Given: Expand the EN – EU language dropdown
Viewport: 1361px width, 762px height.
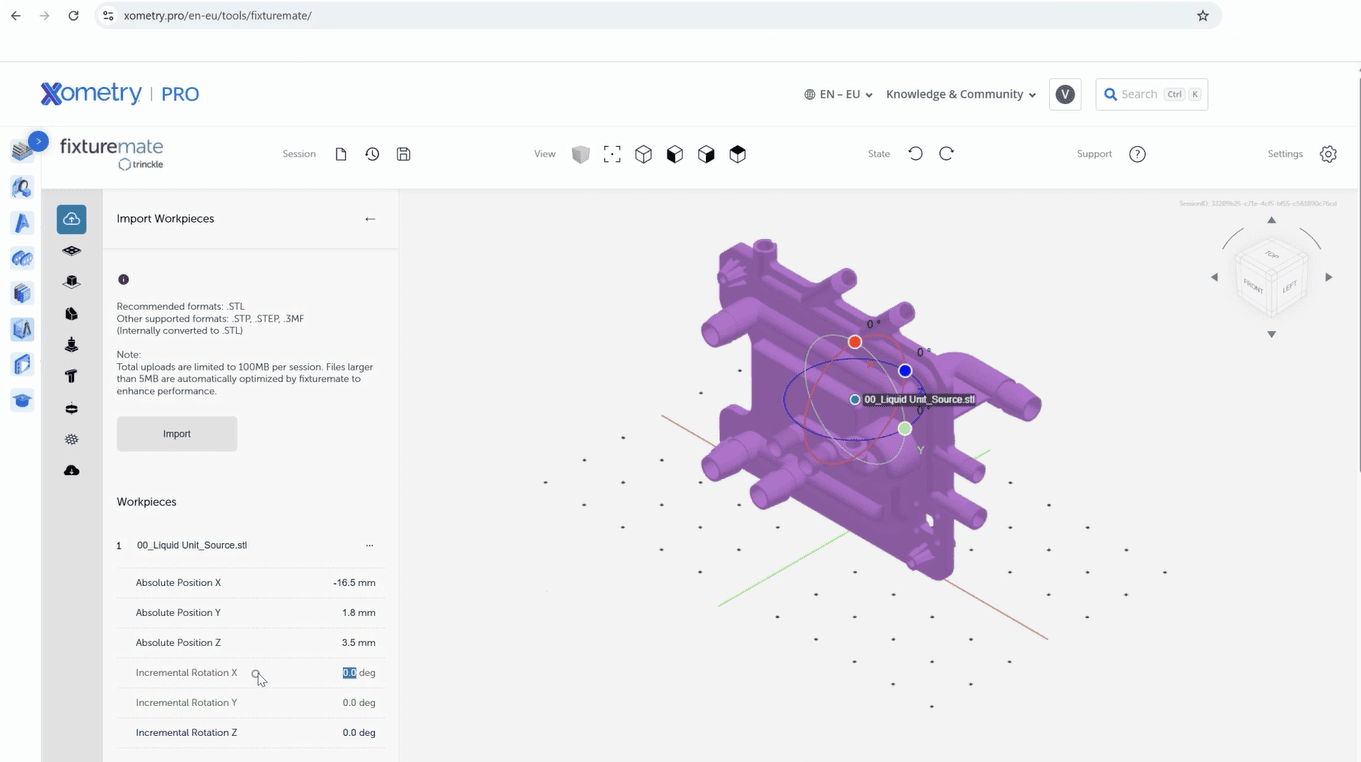Looking at the screenshot, I should coord(838,94).
